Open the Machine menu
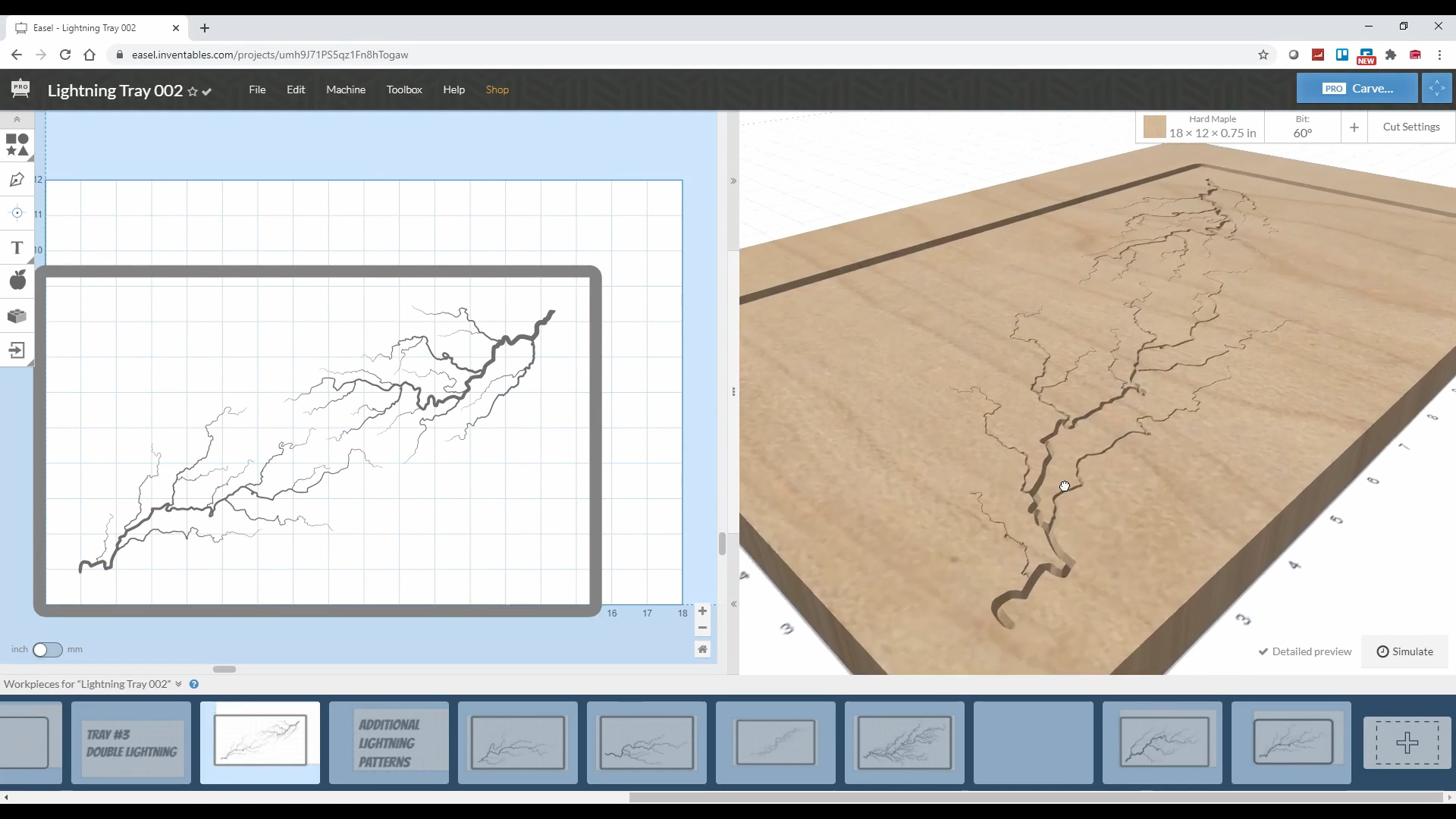The image size is (1456, 819). tap(346, 89)
